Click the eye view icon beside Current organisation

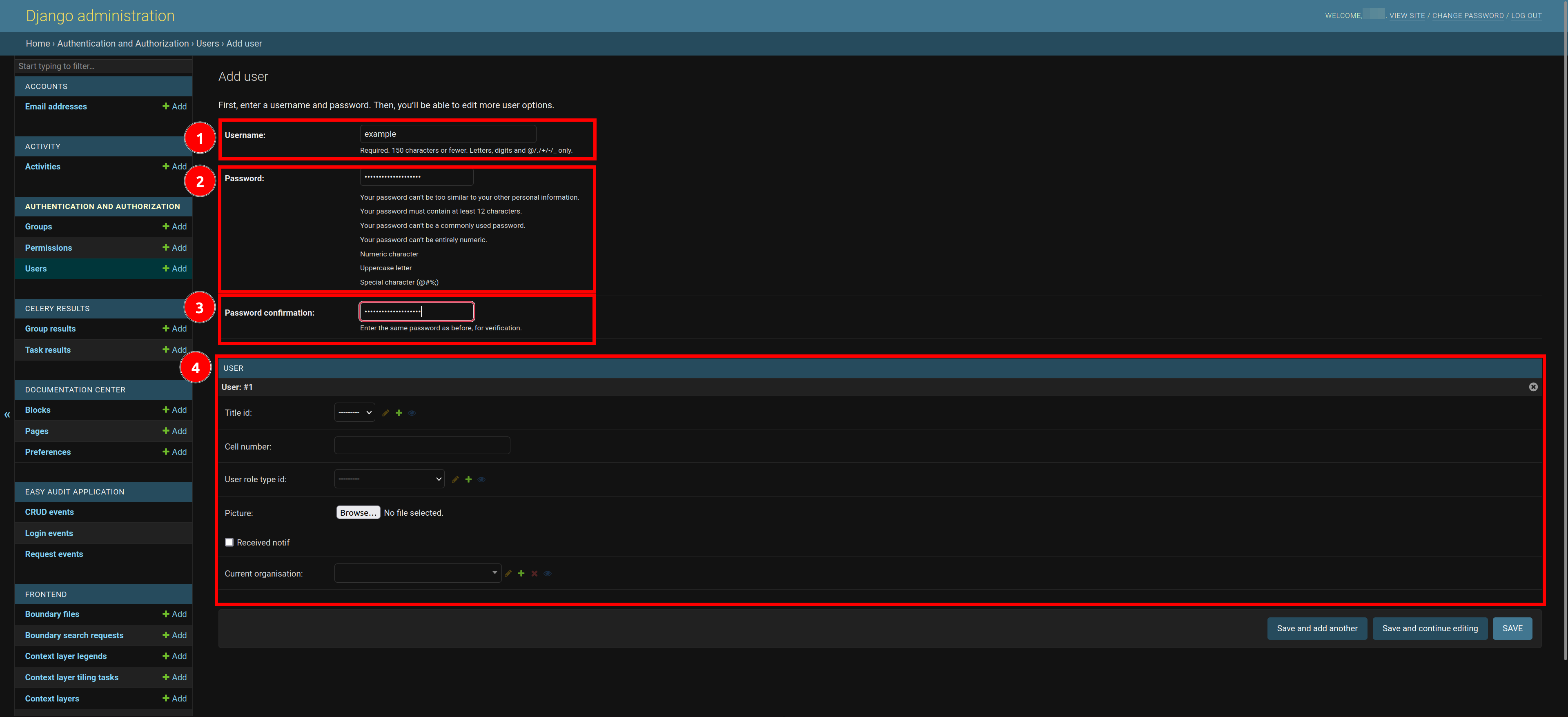tap(548, 573)
